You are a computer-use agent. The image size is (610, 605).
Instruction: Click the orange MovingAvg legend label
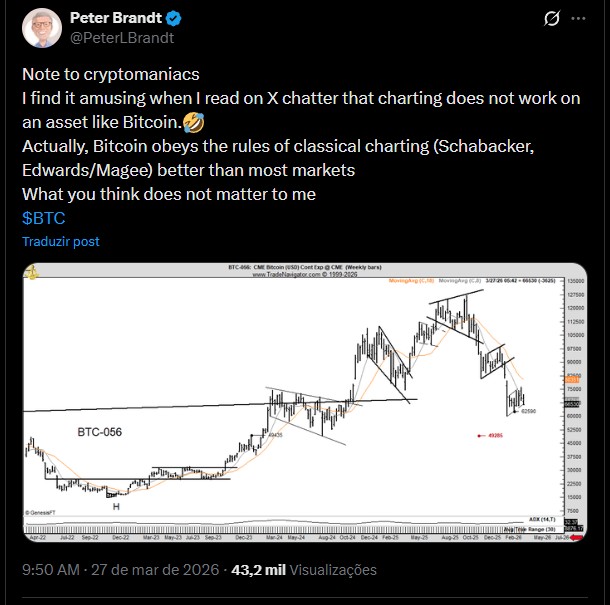pyautogui.click(x=409, y=281)
